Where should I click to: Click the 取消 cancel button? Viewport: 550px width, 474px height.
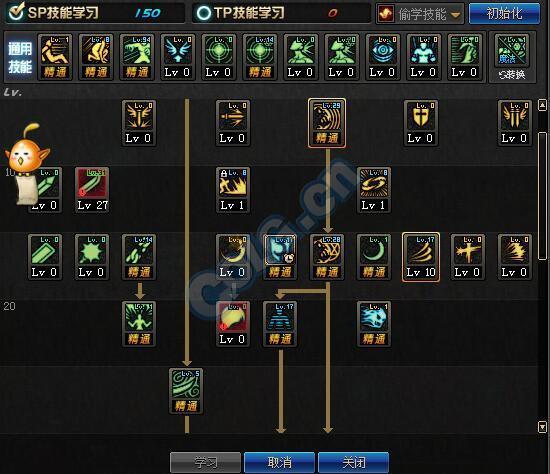[x=279, y=462]
